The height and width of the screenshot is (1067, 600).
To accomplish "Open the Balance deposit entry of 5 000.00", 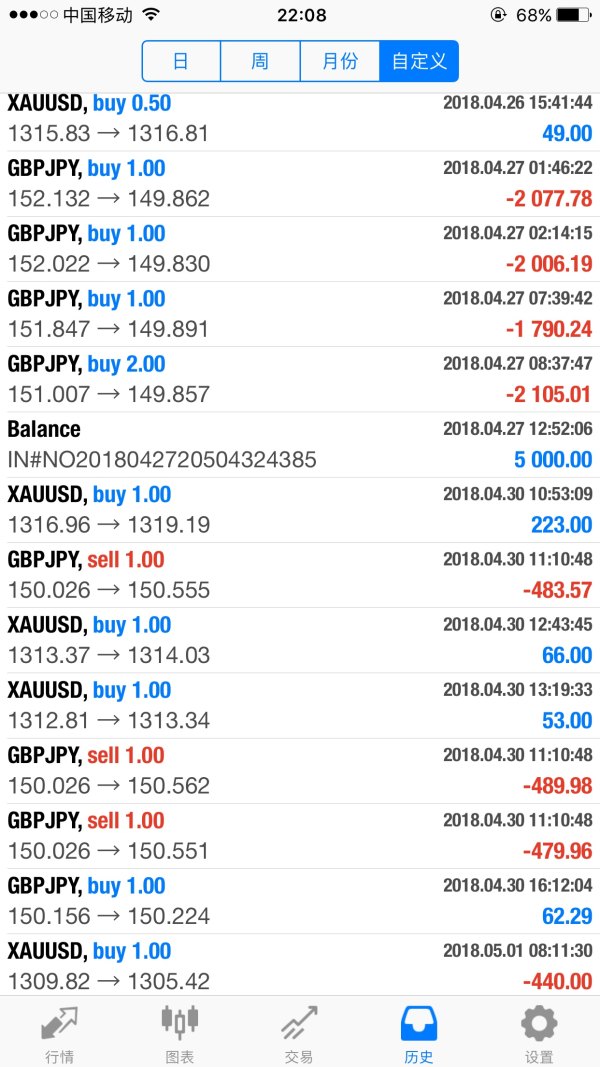I will [x=300, y=445].
